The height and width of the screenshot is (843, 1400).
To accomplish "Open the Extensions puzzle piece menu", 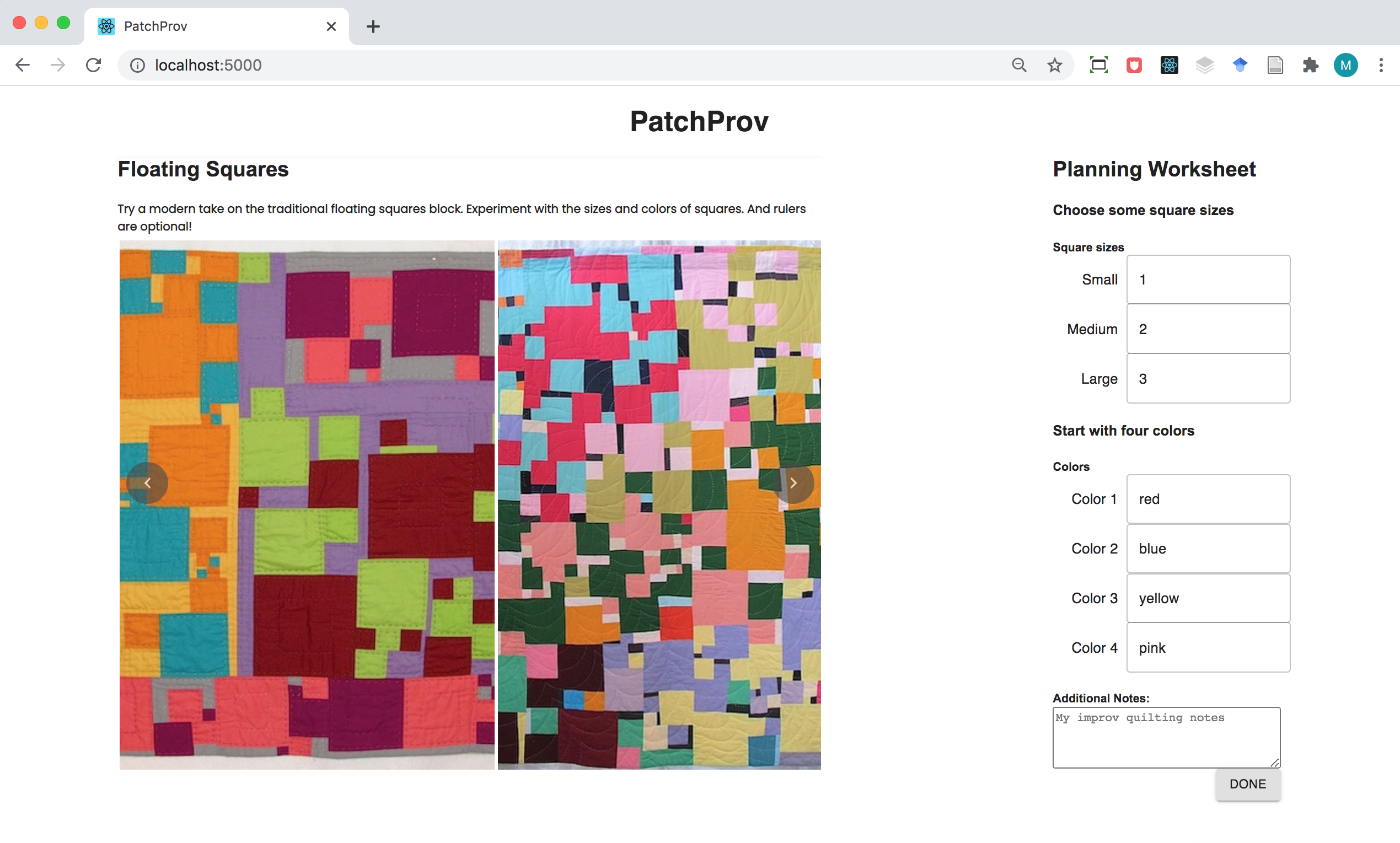I will pos(1310,65).
